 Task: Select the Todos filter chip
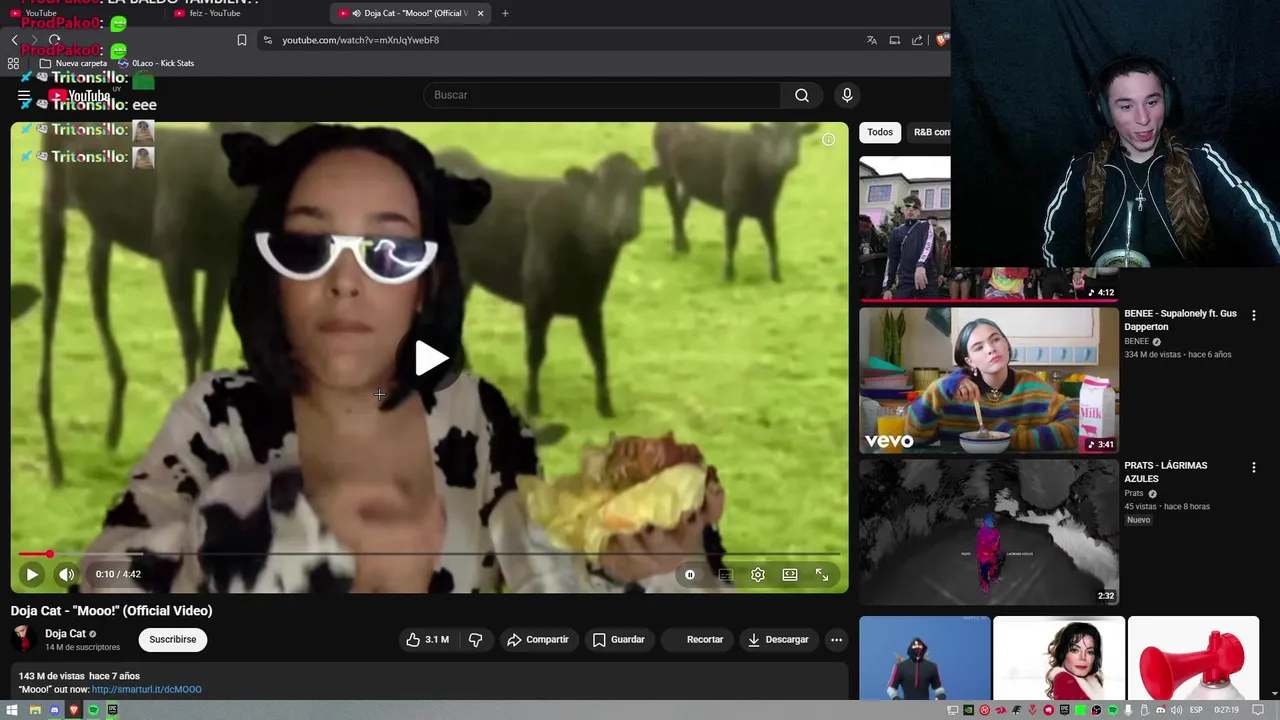(880, 132)
